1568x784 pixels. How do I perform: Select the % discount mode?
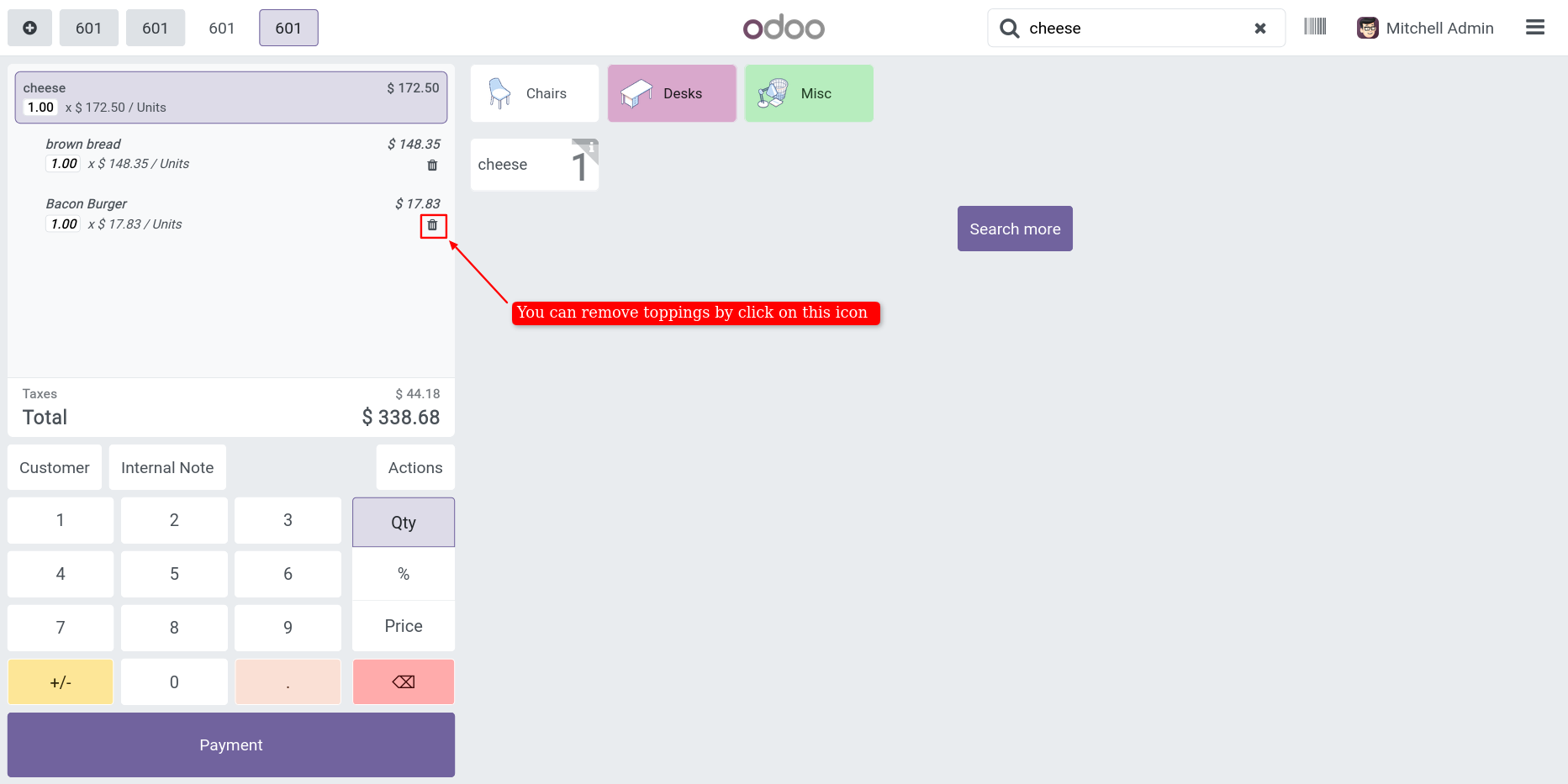403,574
